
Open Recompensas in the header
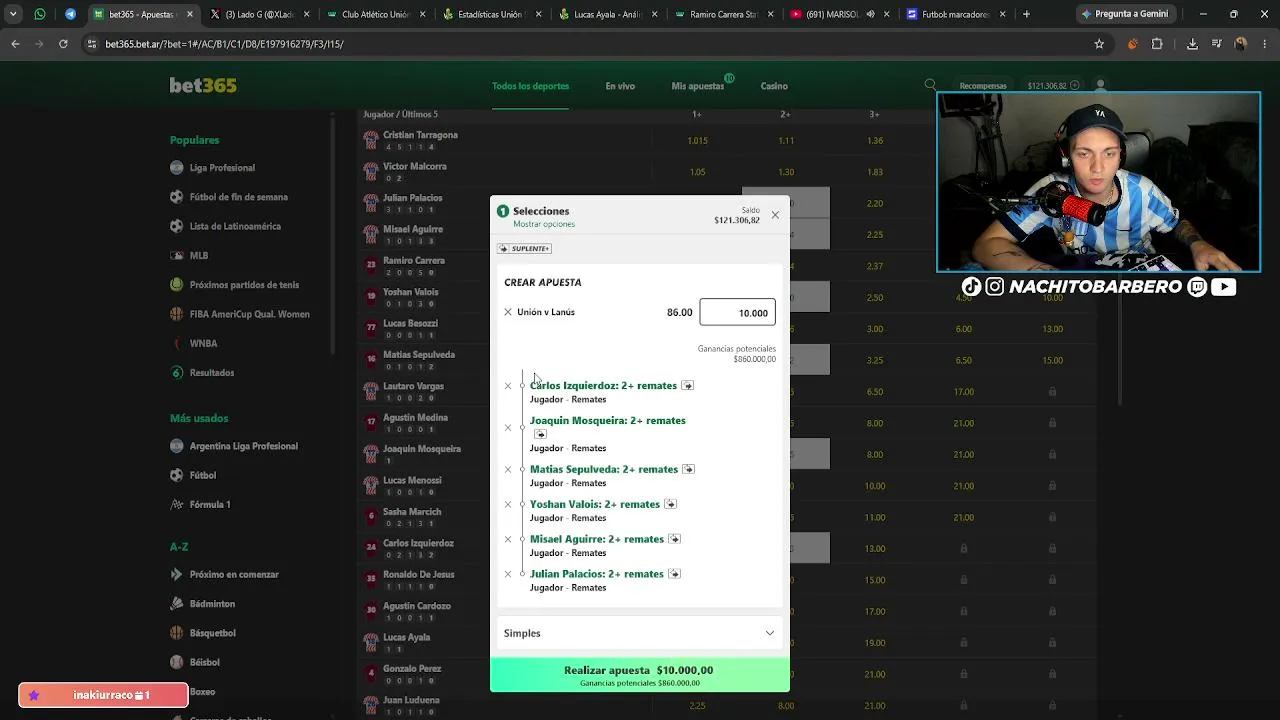983,86
